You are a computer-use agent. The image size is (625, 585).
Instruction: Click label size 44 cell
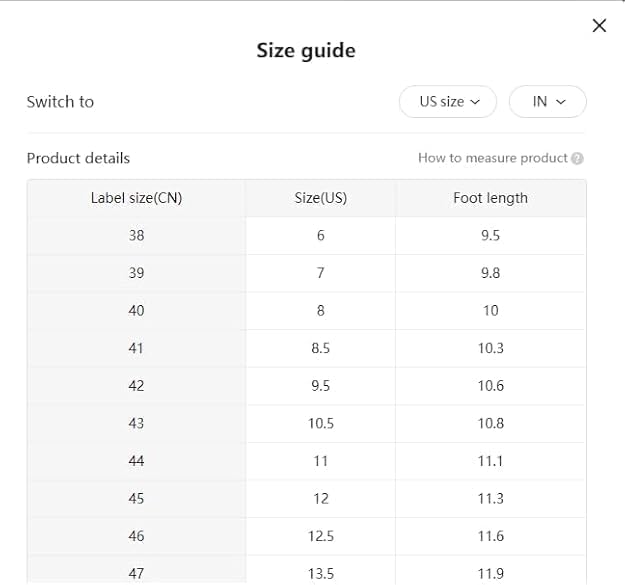point(136,461)
